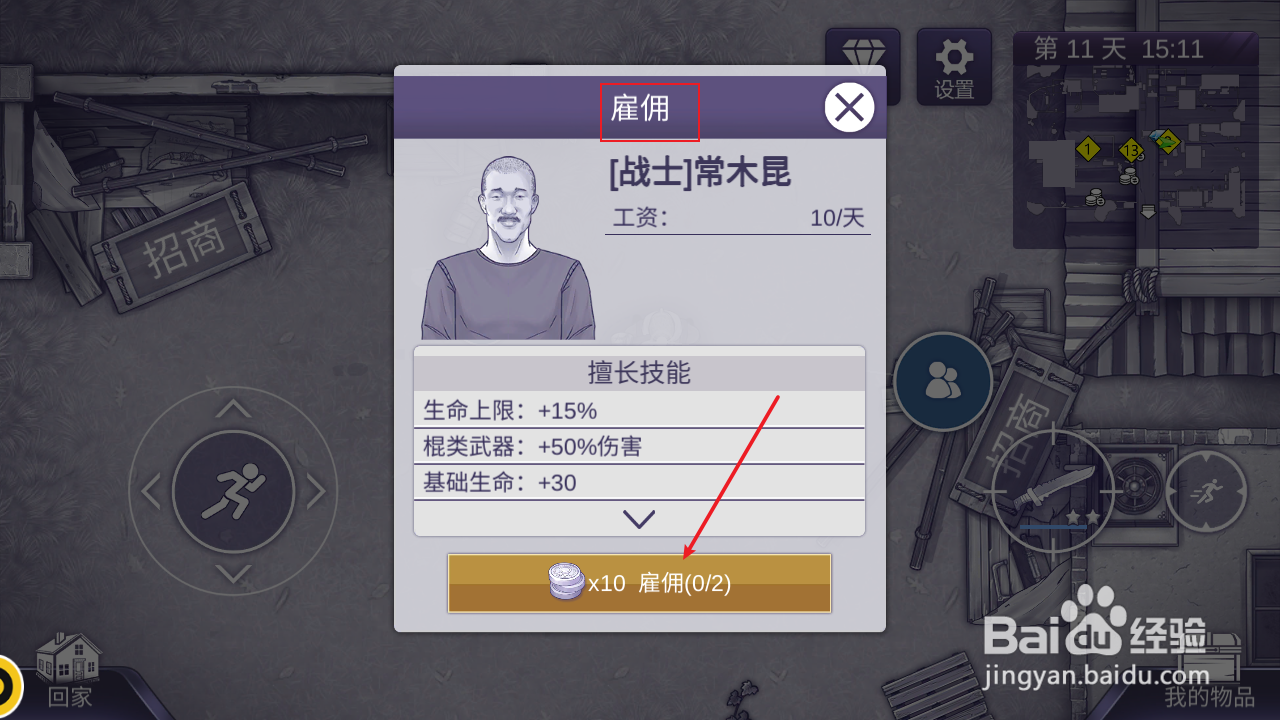This screenshot has height=720, width=1280.
Task: Open the companions group icon
Action: (942, 381)
